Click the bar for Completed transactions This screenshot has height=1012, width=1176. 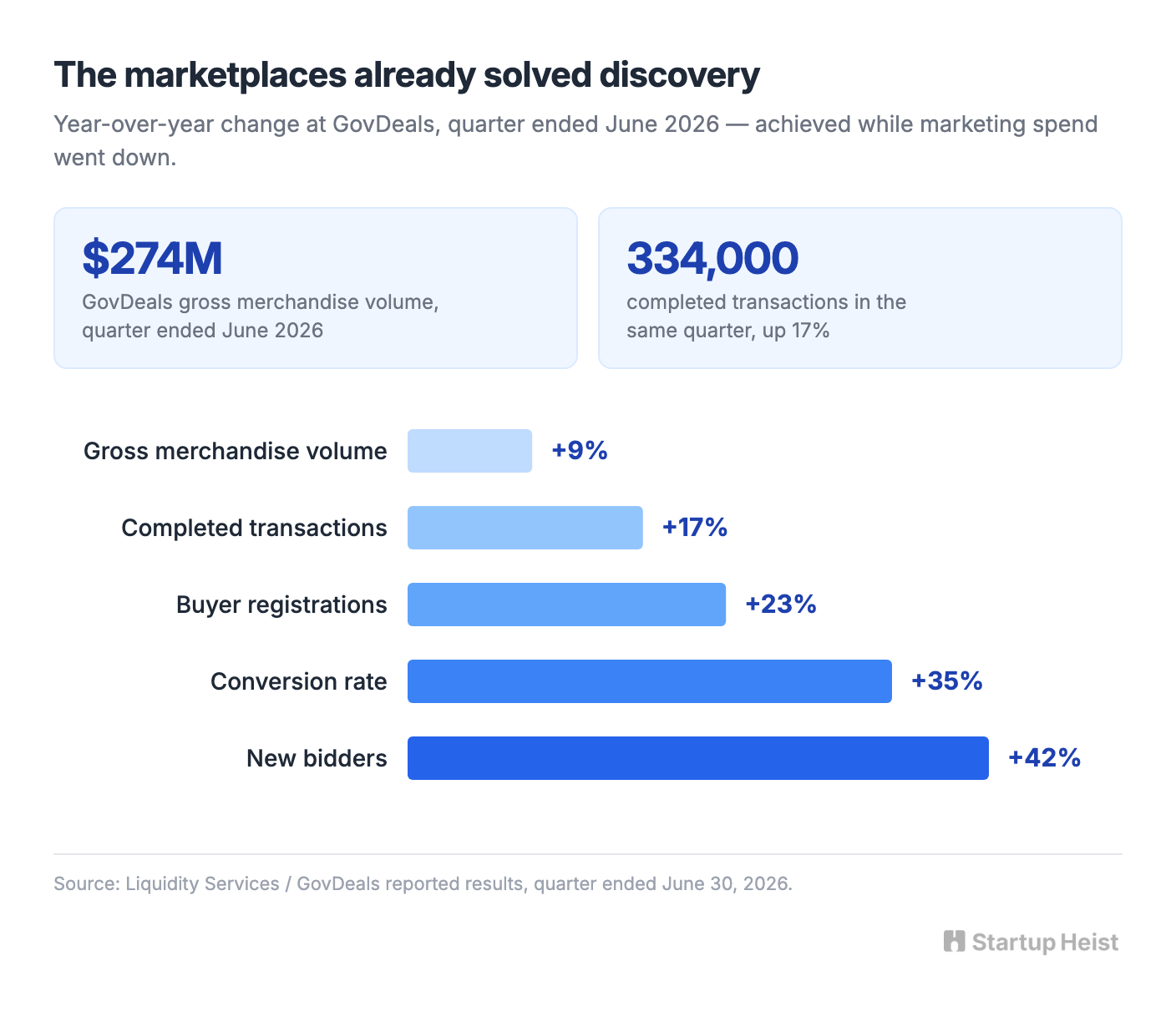tap(525, 528)
